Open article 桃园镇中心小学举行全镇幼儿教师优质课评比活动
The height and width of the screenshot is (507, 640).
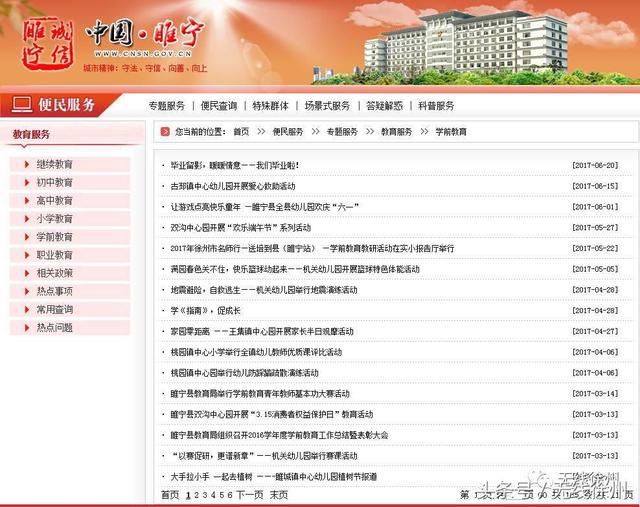coord(256,352)
